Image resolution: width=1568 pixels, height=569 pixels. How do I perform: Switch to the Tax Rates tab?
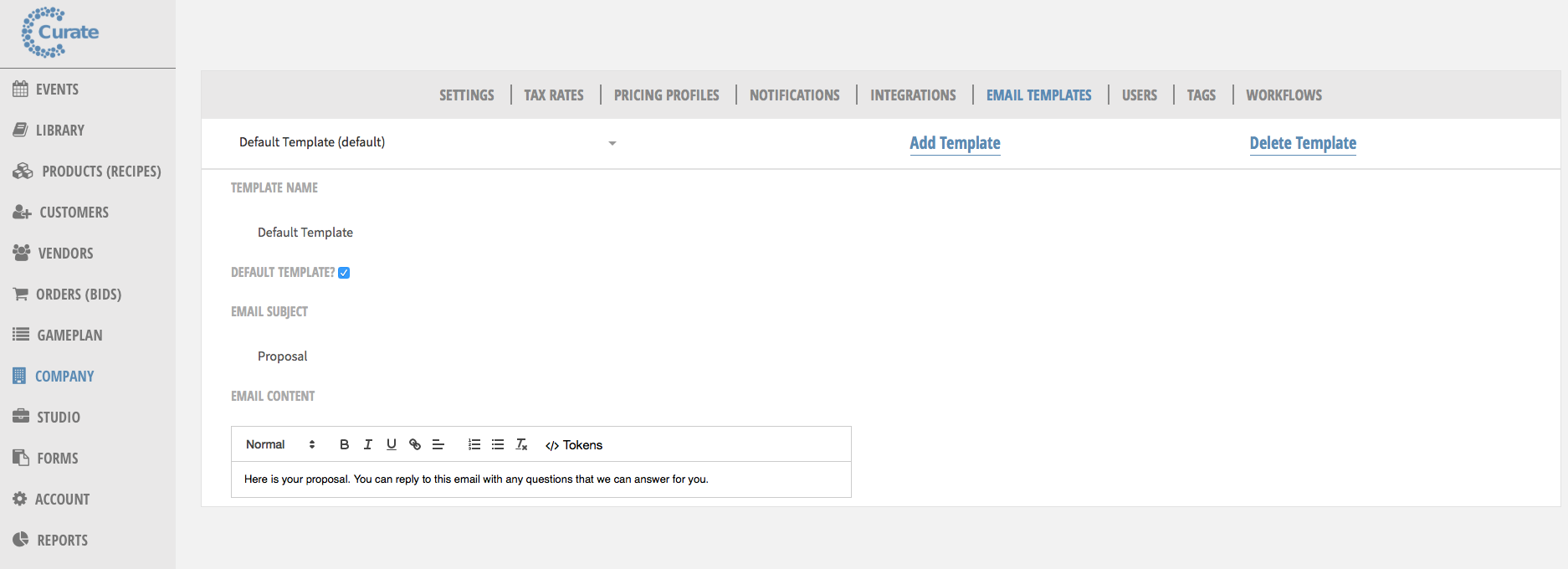pos(554,95)
